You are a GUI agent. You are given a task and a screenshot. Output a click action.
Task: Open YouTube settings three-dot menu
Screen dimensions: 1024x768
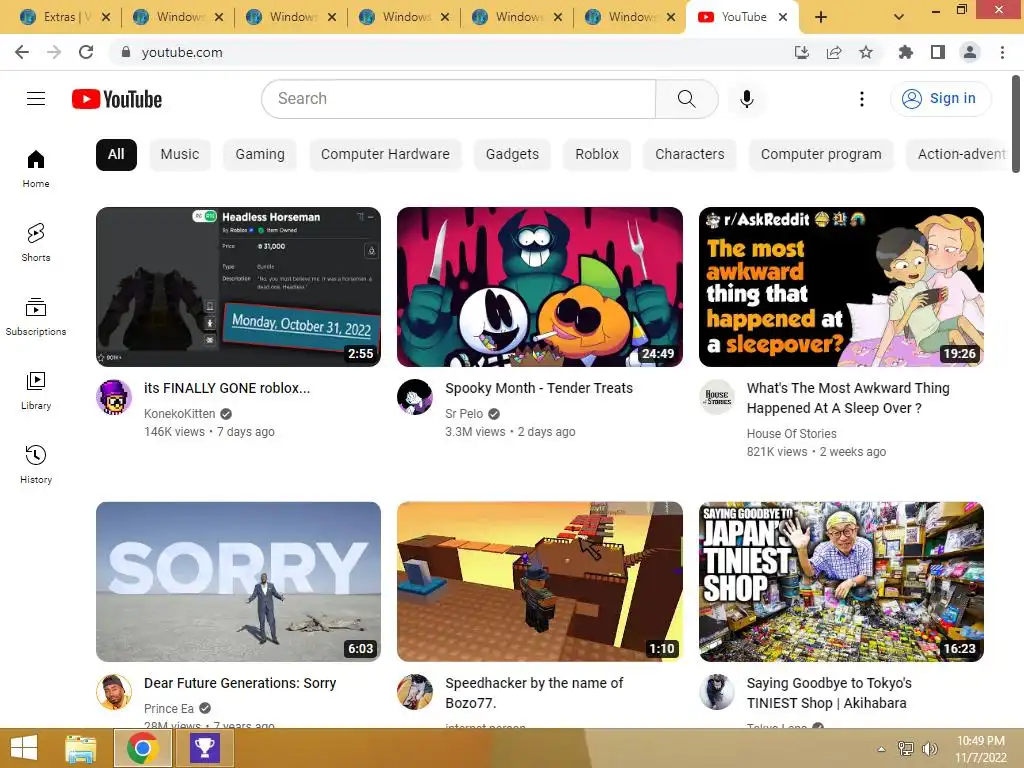click(x=862, y=99)
